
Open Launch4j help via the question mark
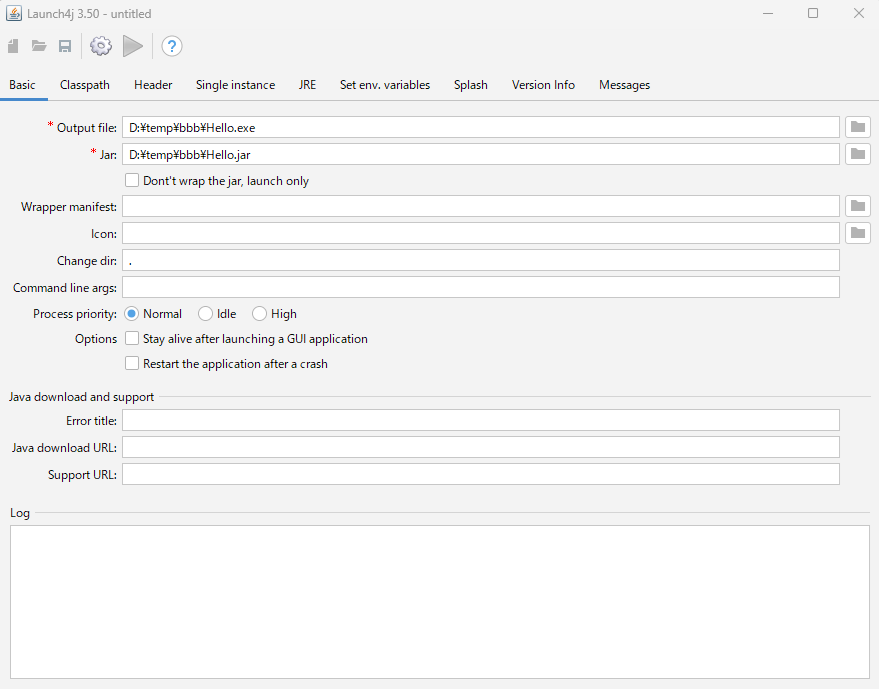click(171, 46)
